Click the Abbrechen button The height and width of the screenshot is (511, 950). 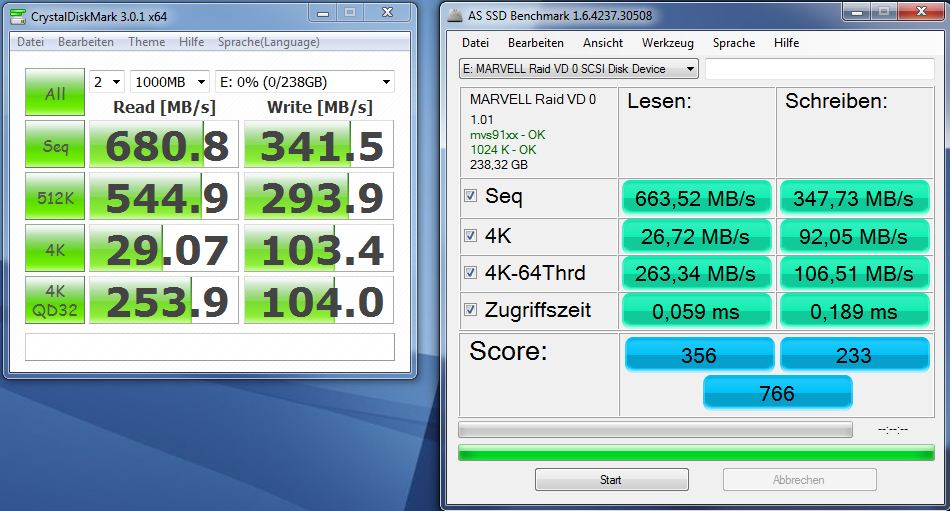point(799,479)
